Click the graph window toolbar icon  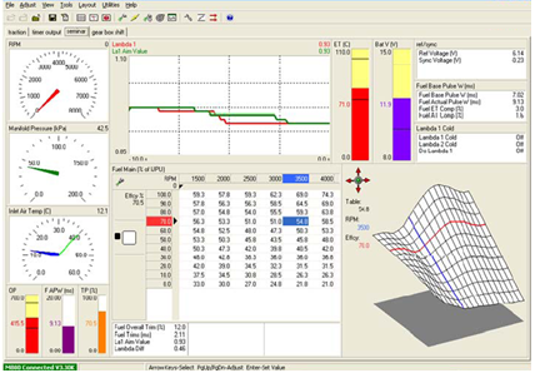pyautogui.click(x=172, y=18)
